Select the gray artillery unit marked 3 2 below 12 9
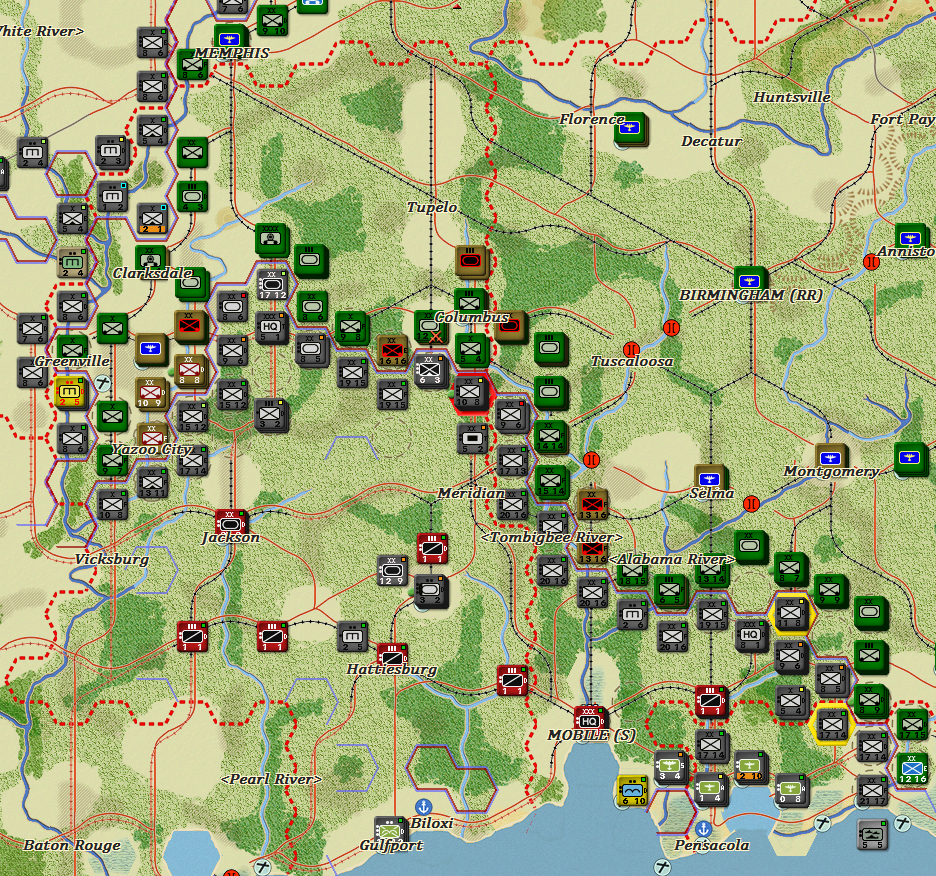The image size is (936, 876). tap(430, 590)
